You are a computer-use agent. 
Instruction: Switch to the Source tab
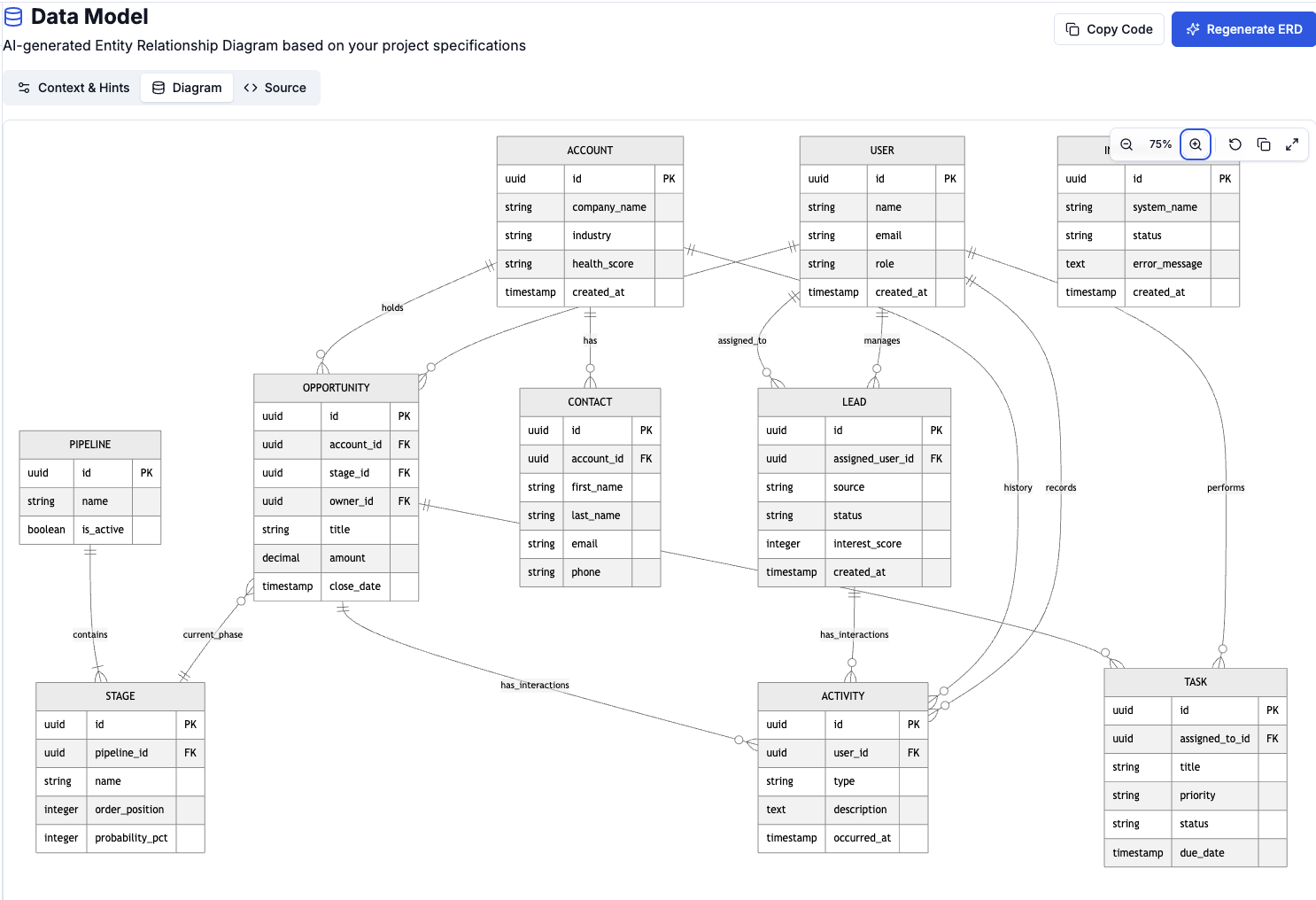(x=275, y=88)
